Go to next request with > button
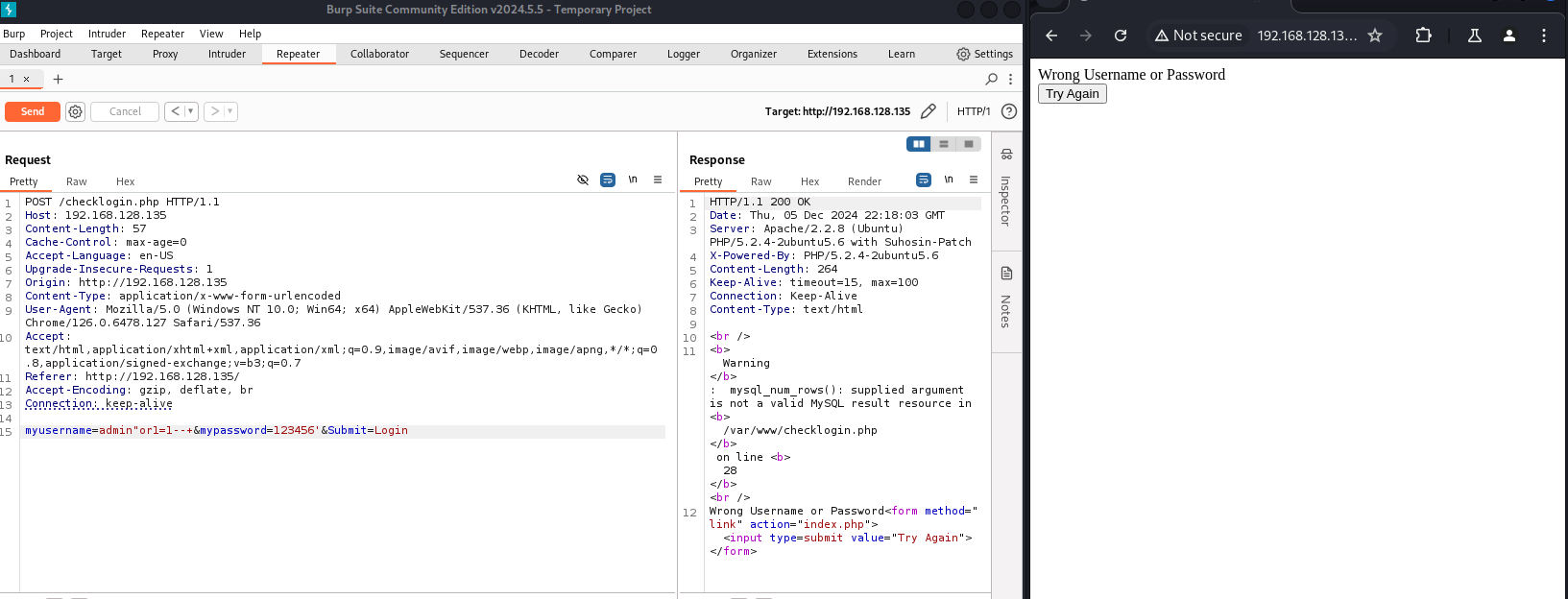The height and width of the screenshot is (599, 1568). 214,111
